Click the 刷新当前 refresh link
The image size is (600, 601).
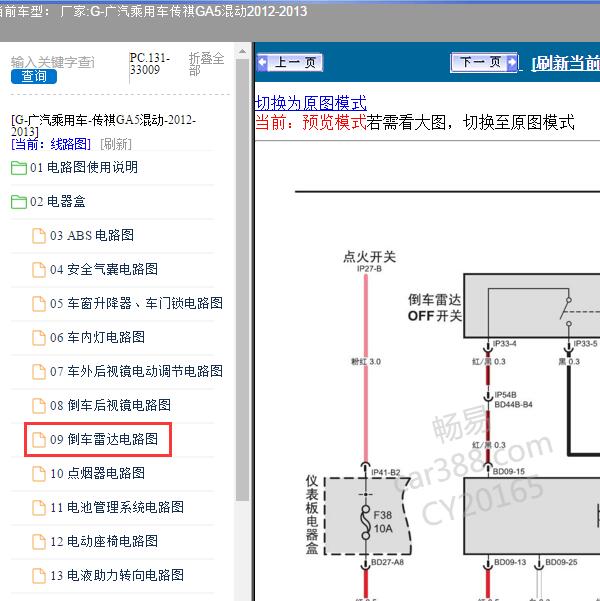point(565,63)
